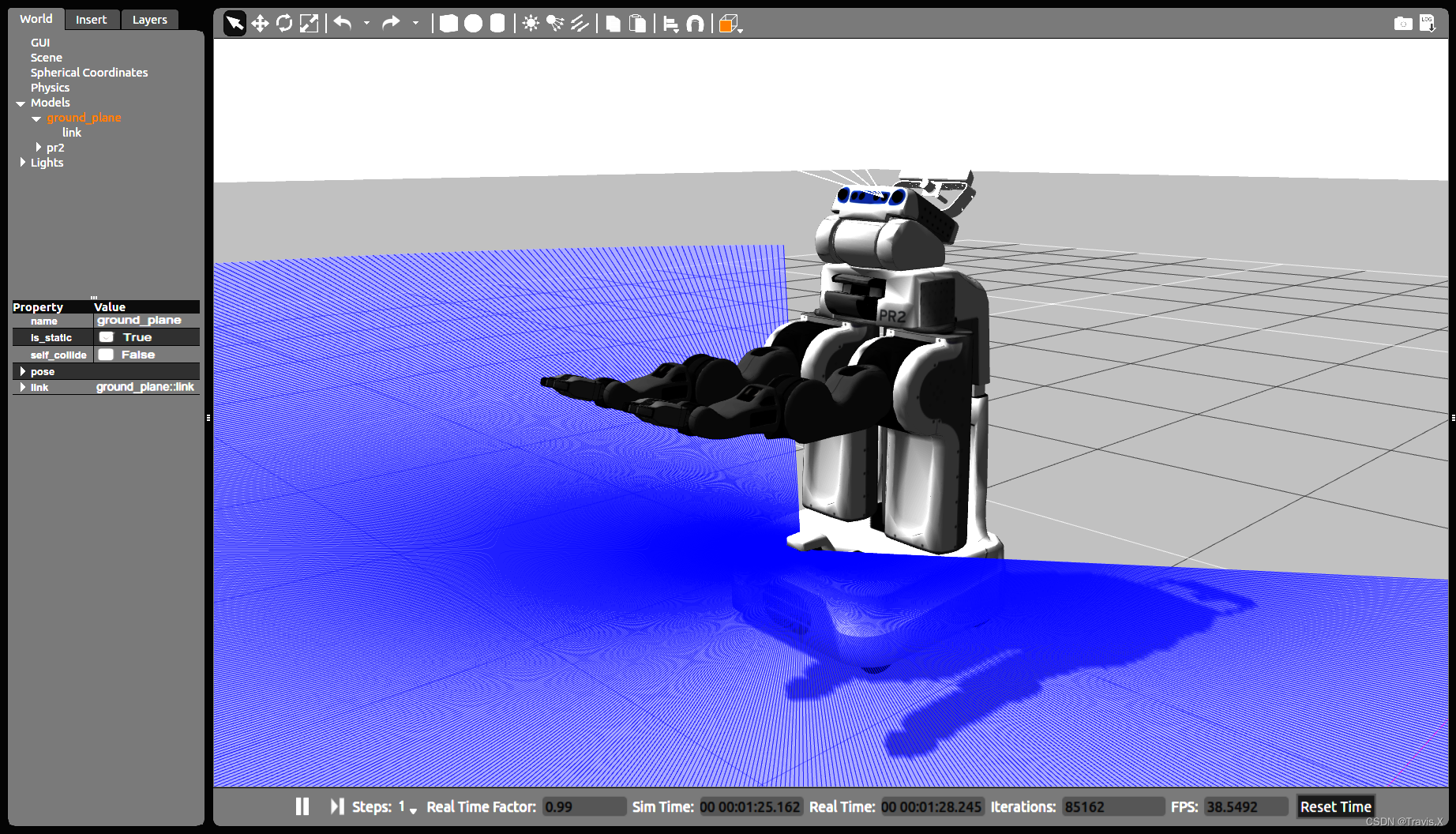The image size is (1456, 834).
Task: Toggle the is_static checkbox
Action: (x=107, y=337)
